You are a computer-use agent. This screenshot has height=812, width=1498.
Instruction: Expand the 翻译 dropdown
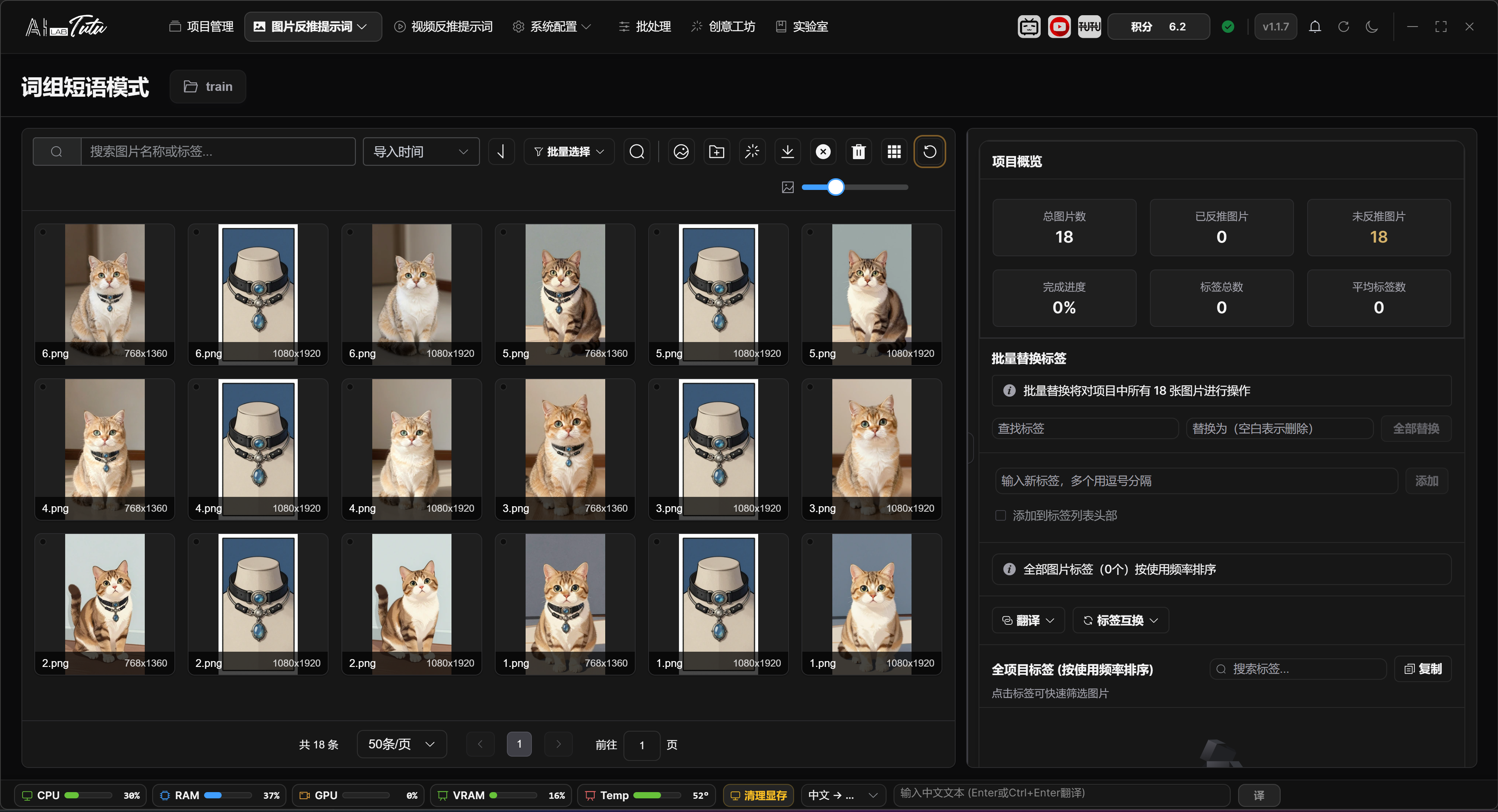tap(1027, 621)
